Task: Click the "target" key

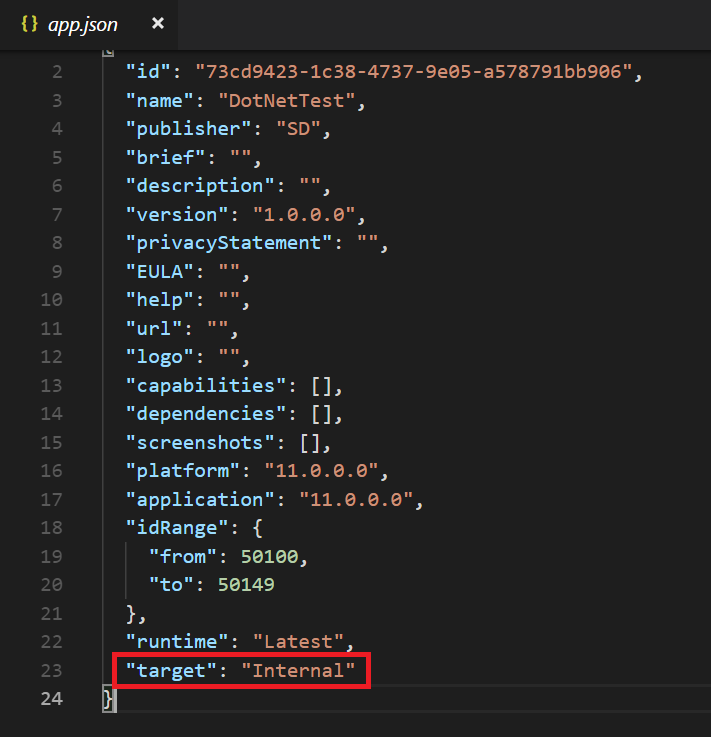Action: coord(172,671)
